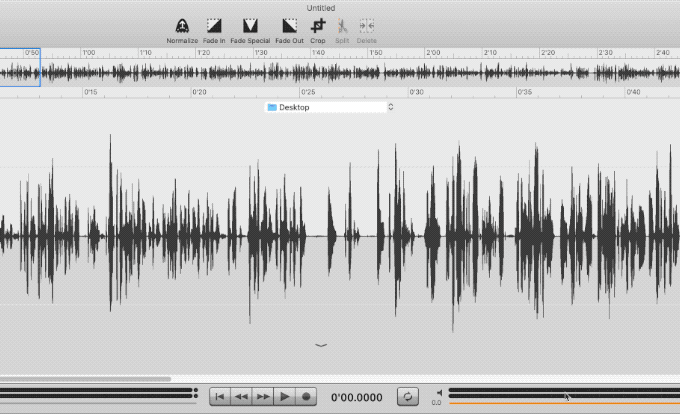Click the 0'30 mark on detail ruler

(416, 92)
